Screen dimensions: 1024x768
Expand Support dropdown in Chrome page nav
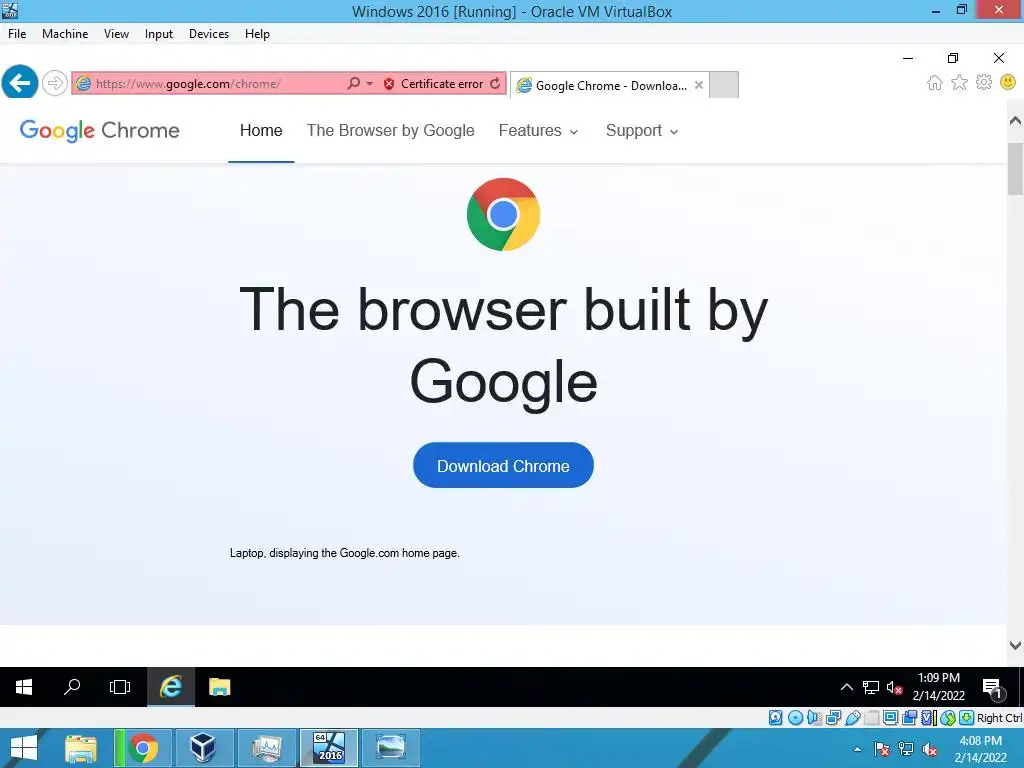pyautogui.click(x=643, y=131)
